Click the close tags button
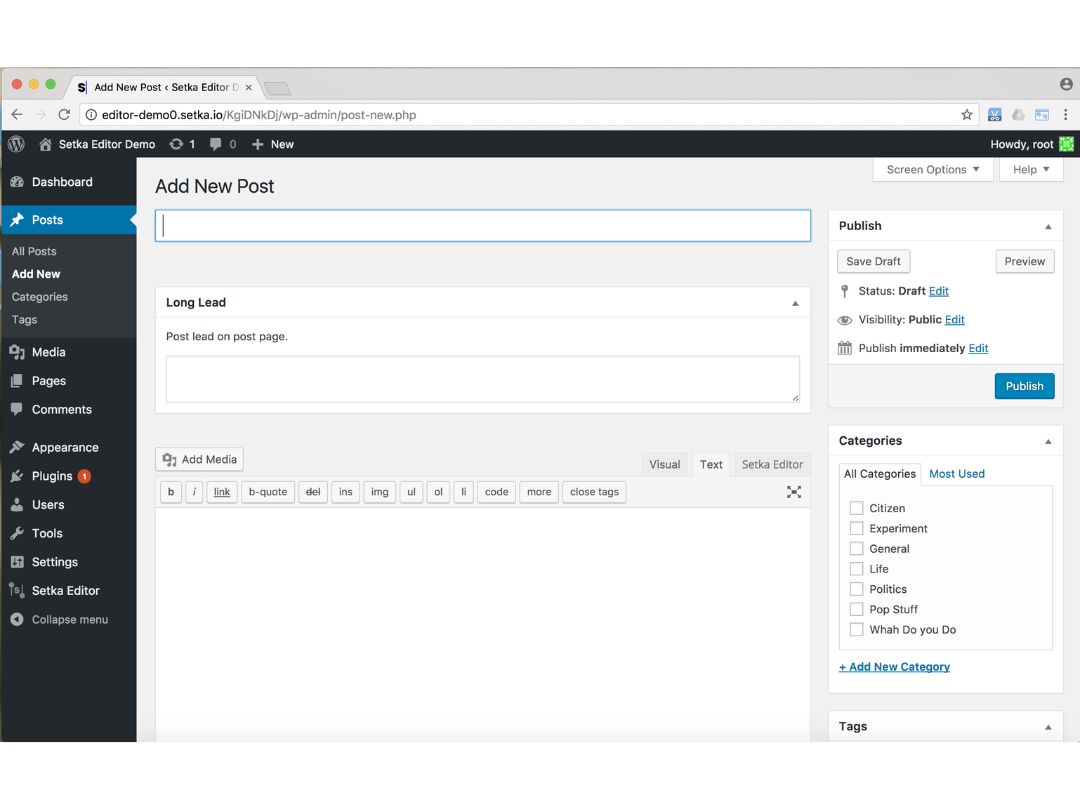Viewport: 1080px width, 810px height. (x=594, y=492)
